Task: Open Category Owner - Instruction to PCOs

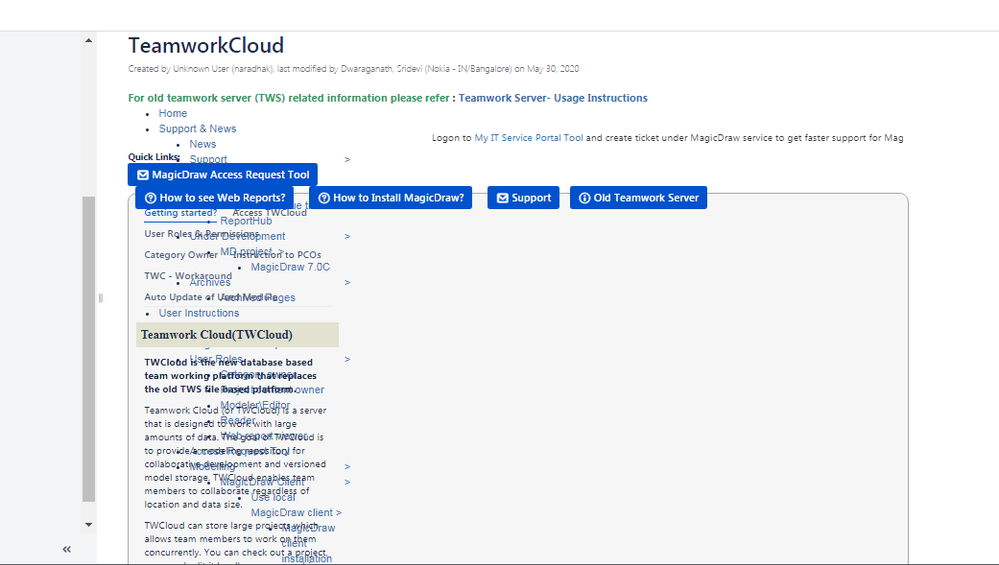Action: click(233, 255)
